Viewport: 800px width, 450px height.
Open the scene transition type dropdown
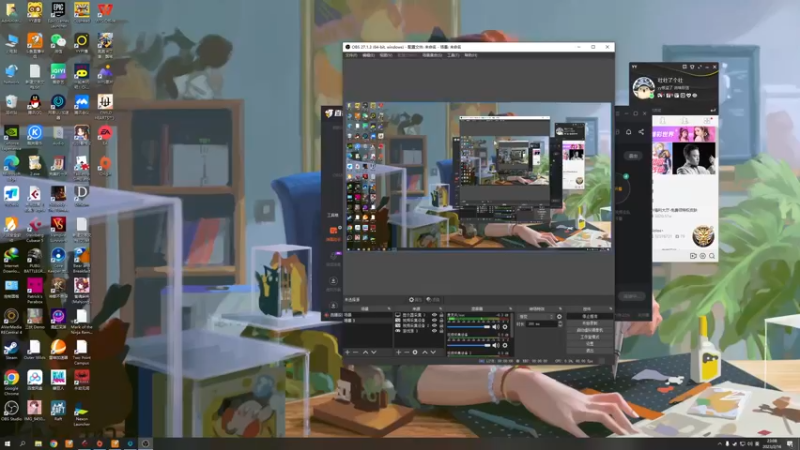pos(536,316)
